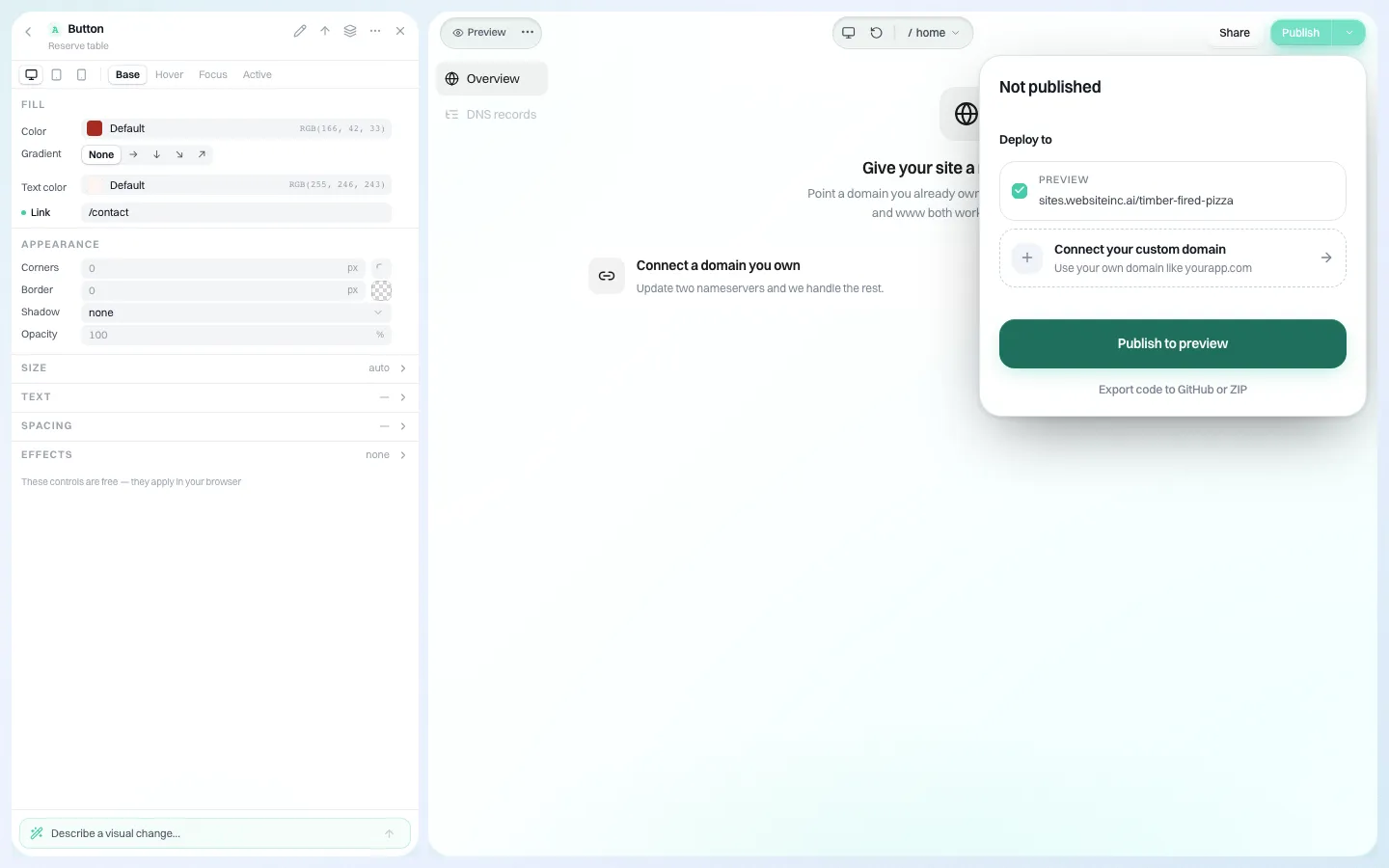Select desktop breakpoint icon in Button panel

pos(32,74)
